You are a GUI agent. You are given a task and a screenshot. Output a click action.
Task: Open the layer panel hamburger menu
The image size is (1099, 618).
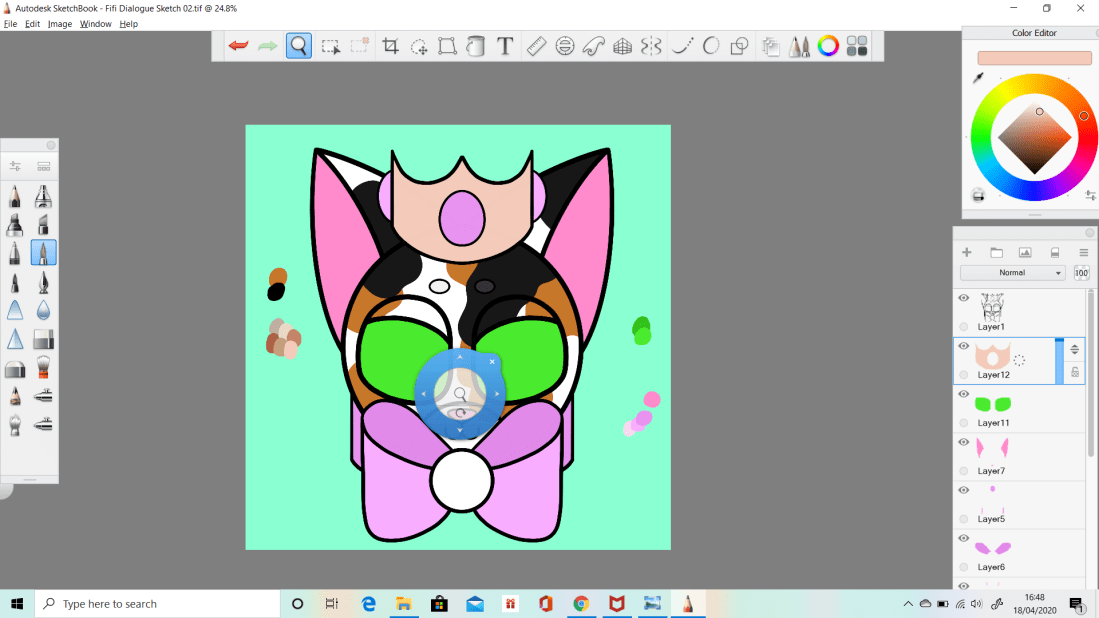click(1083, 252)
